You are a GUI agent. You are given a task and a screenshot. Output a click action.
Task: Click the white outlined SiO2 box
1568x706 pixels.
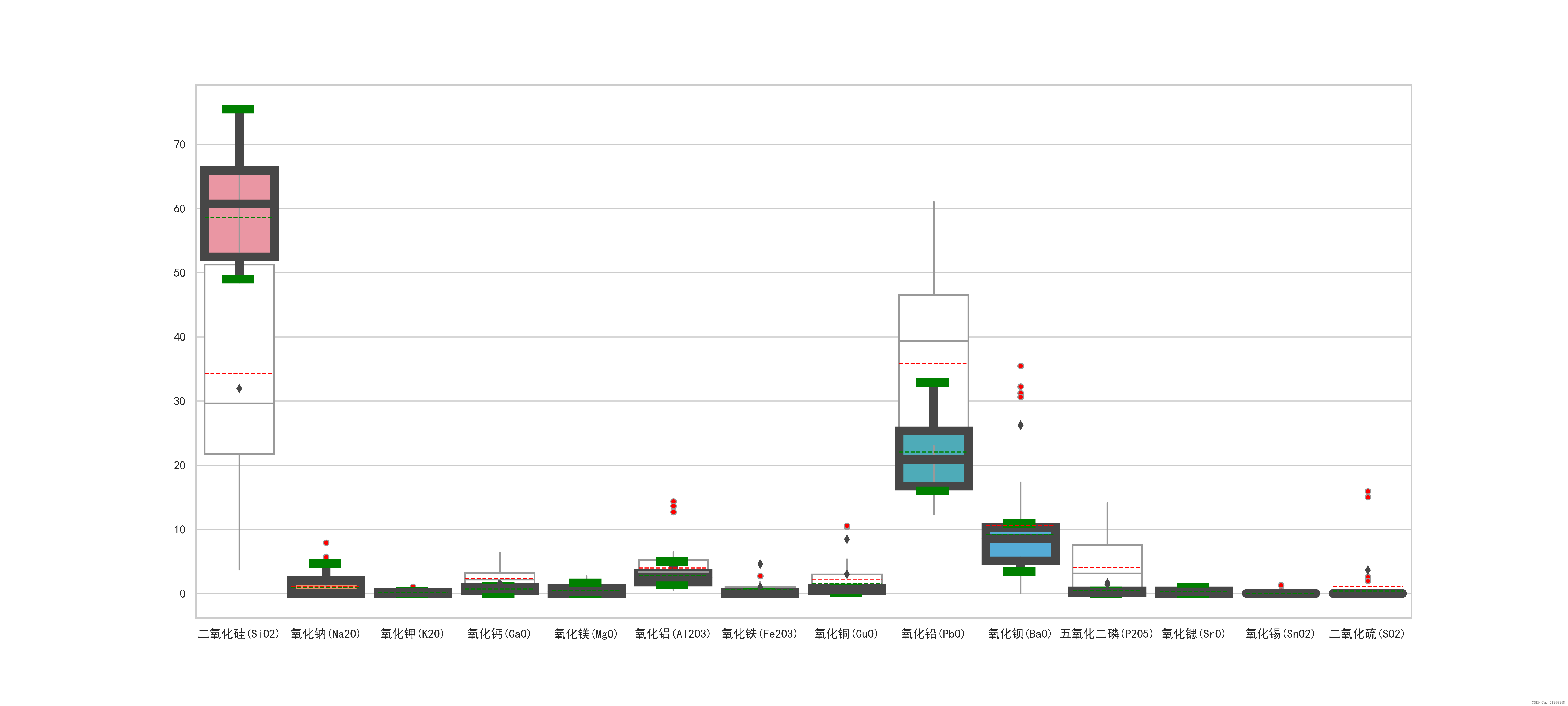[239, 359]
